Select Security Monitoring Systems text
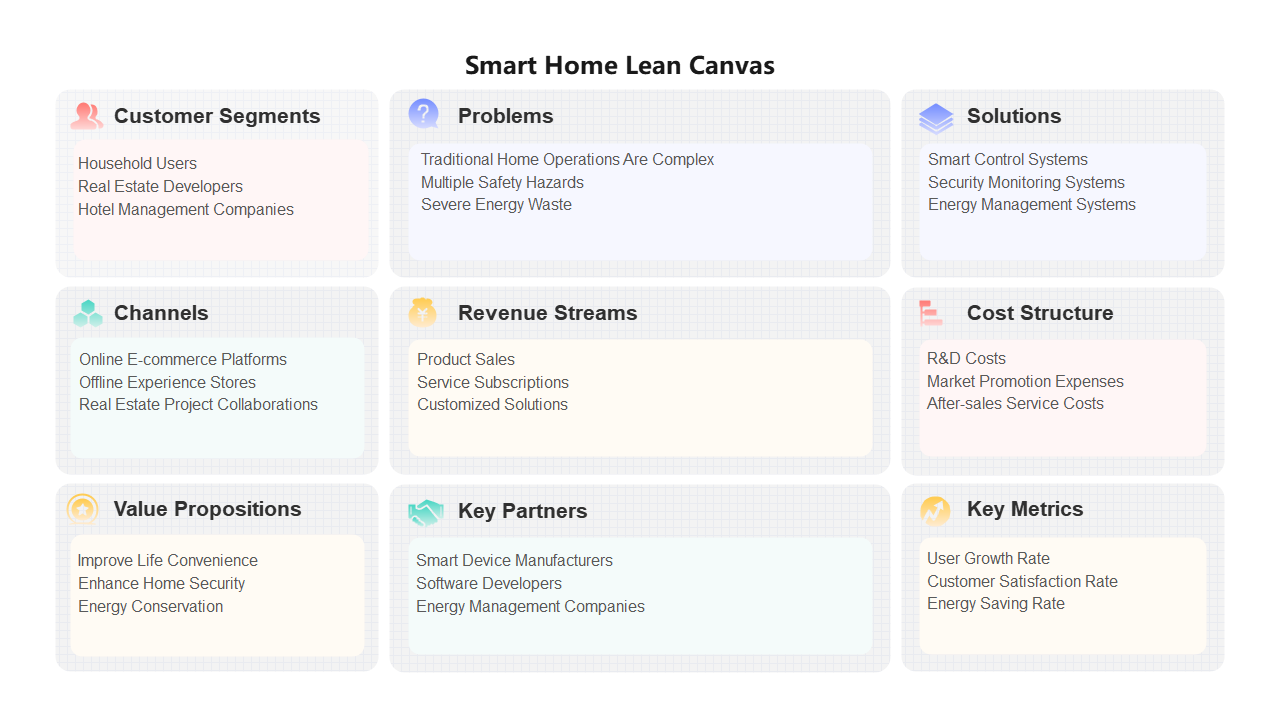 tap(1026, 182)
